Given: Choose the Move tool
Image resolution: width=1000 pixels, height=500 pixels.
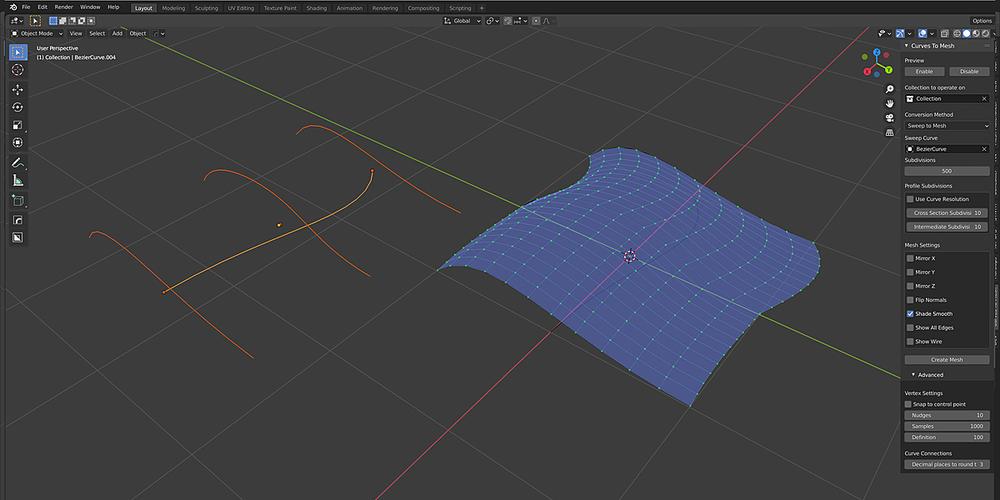Looking at the screenshot, I should point(18,90).
